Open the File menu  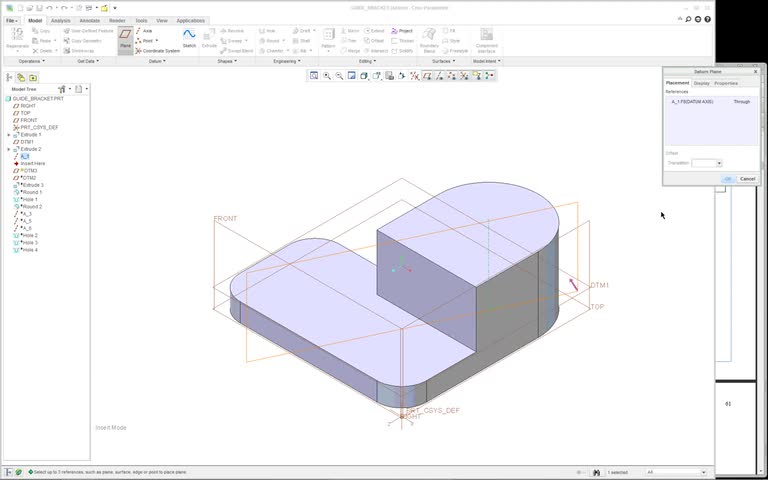coord(12,21)
